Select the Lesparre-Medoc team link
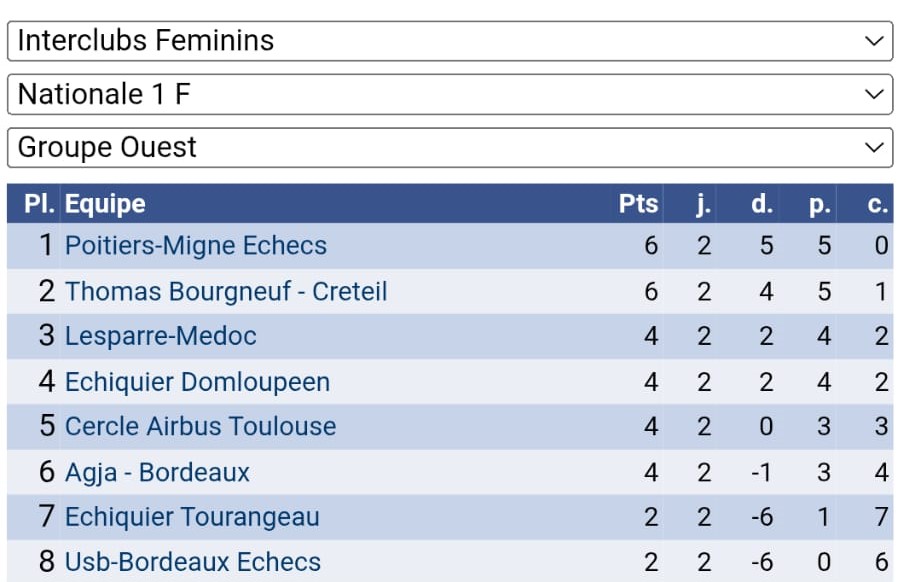This screenshot has width=921, height=582. pos(161,336)
